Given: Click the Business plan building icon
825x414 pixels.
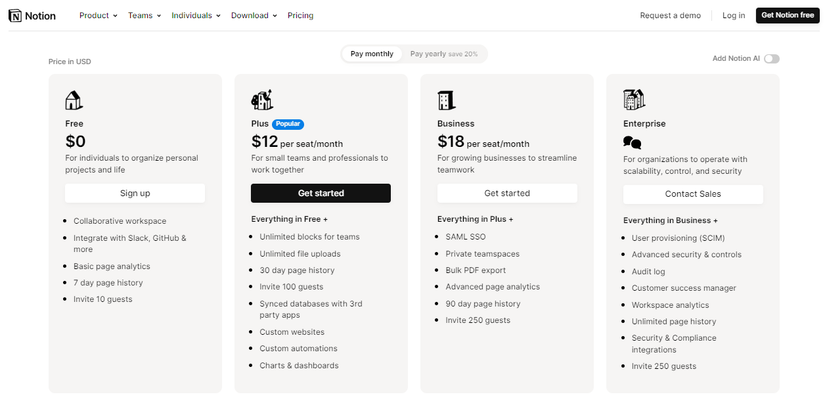Looking at the screenshot, I should coord(446,100).
